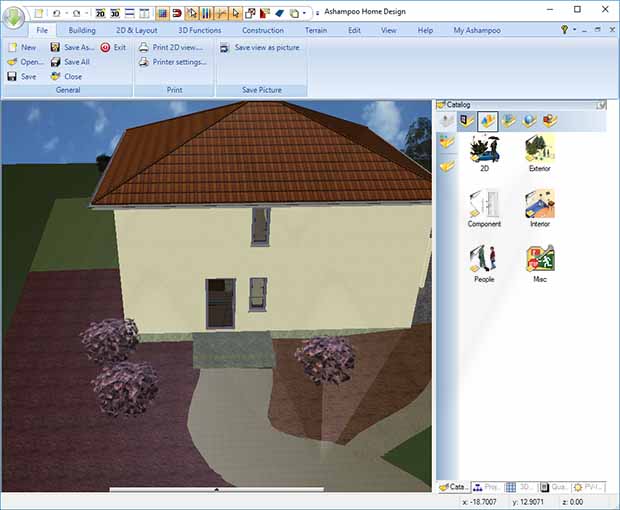
Task: Open the Edit ribbon tab
Action: tap(354, 30)
